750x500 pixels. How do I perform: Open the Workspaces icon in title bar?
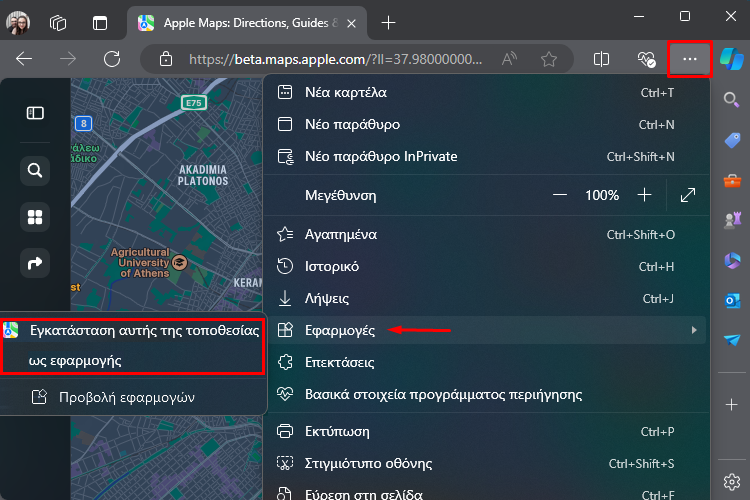(x=58, y=22)
